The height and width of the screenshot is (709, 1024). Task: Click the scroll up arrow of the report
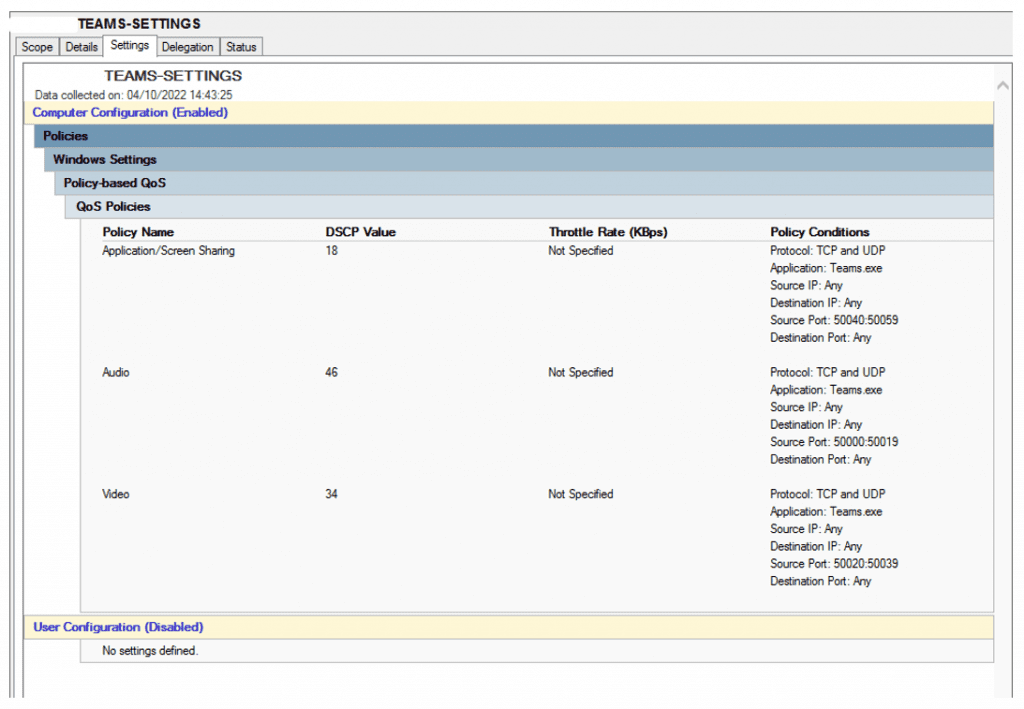[1003, 87]
